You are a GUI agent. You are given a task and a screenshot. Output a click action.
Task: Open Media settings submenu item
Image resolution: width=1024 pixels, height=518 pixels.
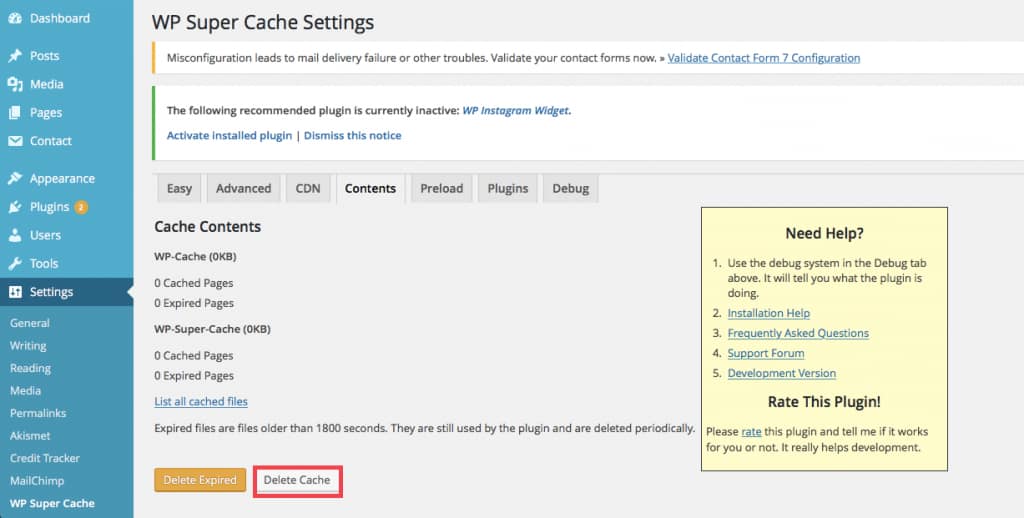click(25, 391)
